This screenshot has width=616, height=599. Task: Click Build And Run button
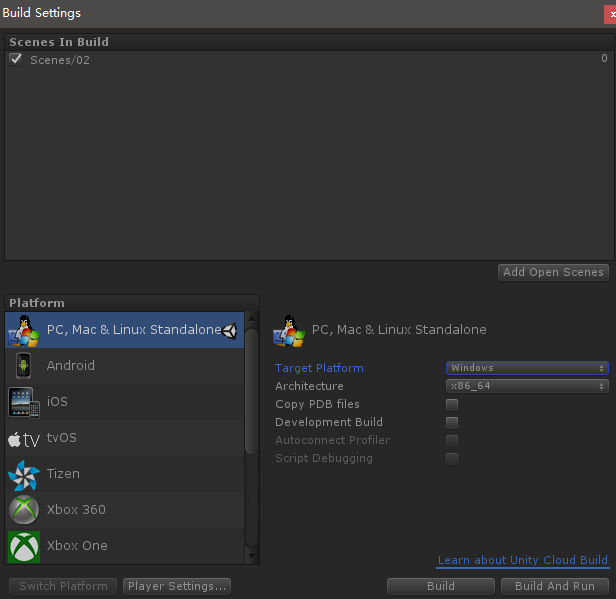coord(555,586)
